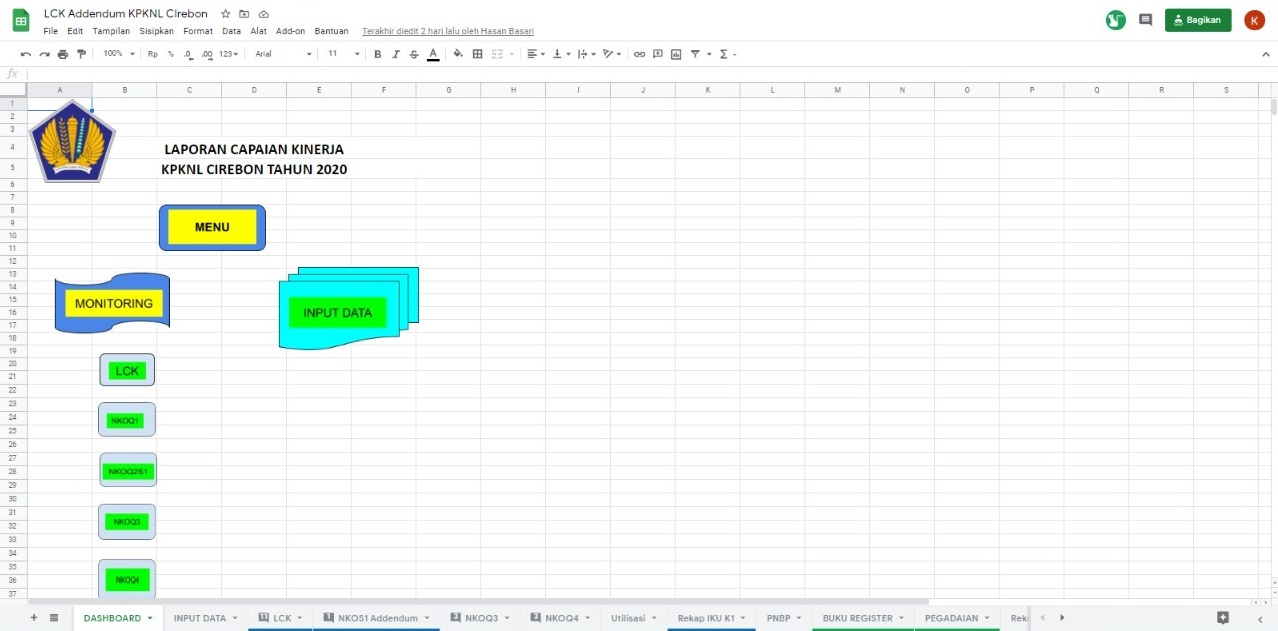Open the zoom 100% dropdown

point(118,54)
